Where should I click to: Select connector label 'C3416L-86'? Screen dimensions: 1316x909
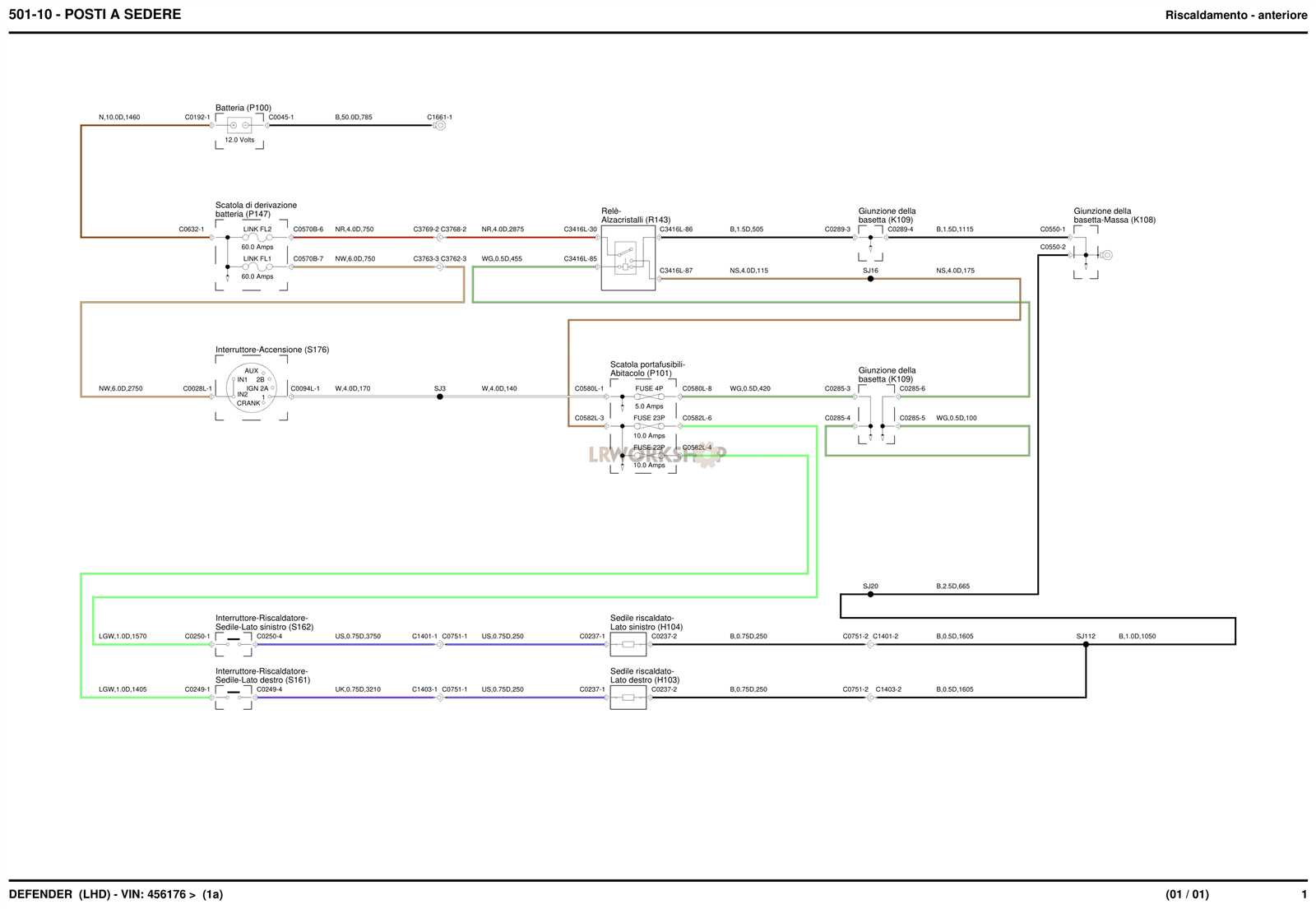(x=676, y=230)
